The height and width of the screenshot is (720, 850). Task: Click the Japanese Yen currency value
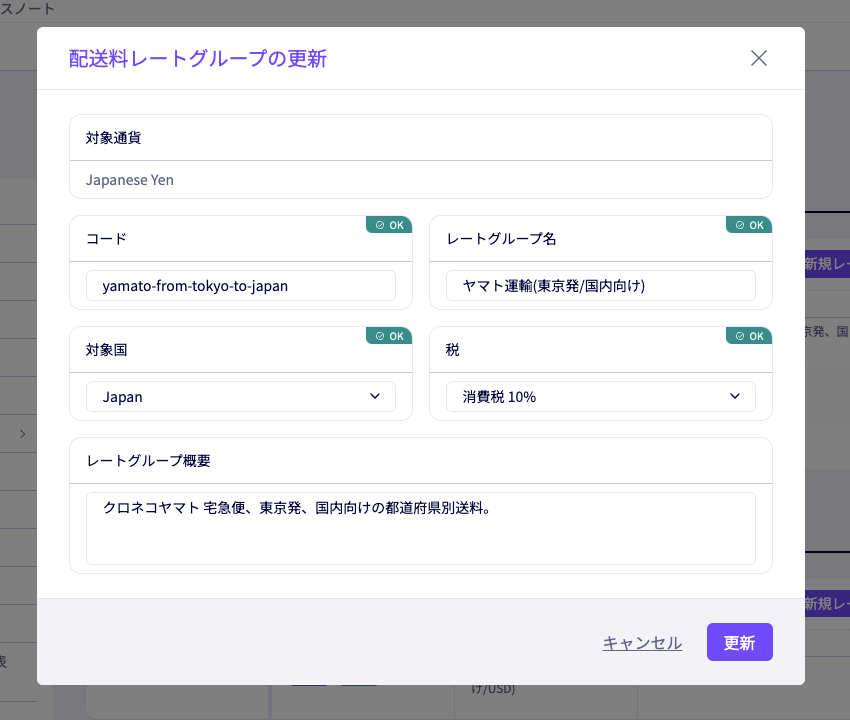(x=130, y=180)
